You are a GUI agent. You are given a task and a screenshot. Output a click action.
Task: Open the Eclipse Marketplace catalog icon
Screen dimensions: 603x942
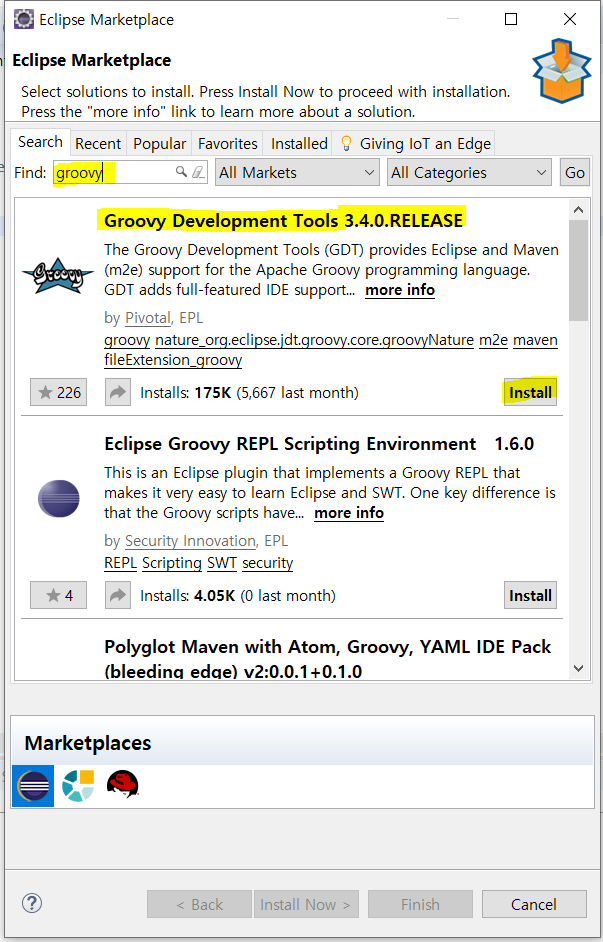33,786
